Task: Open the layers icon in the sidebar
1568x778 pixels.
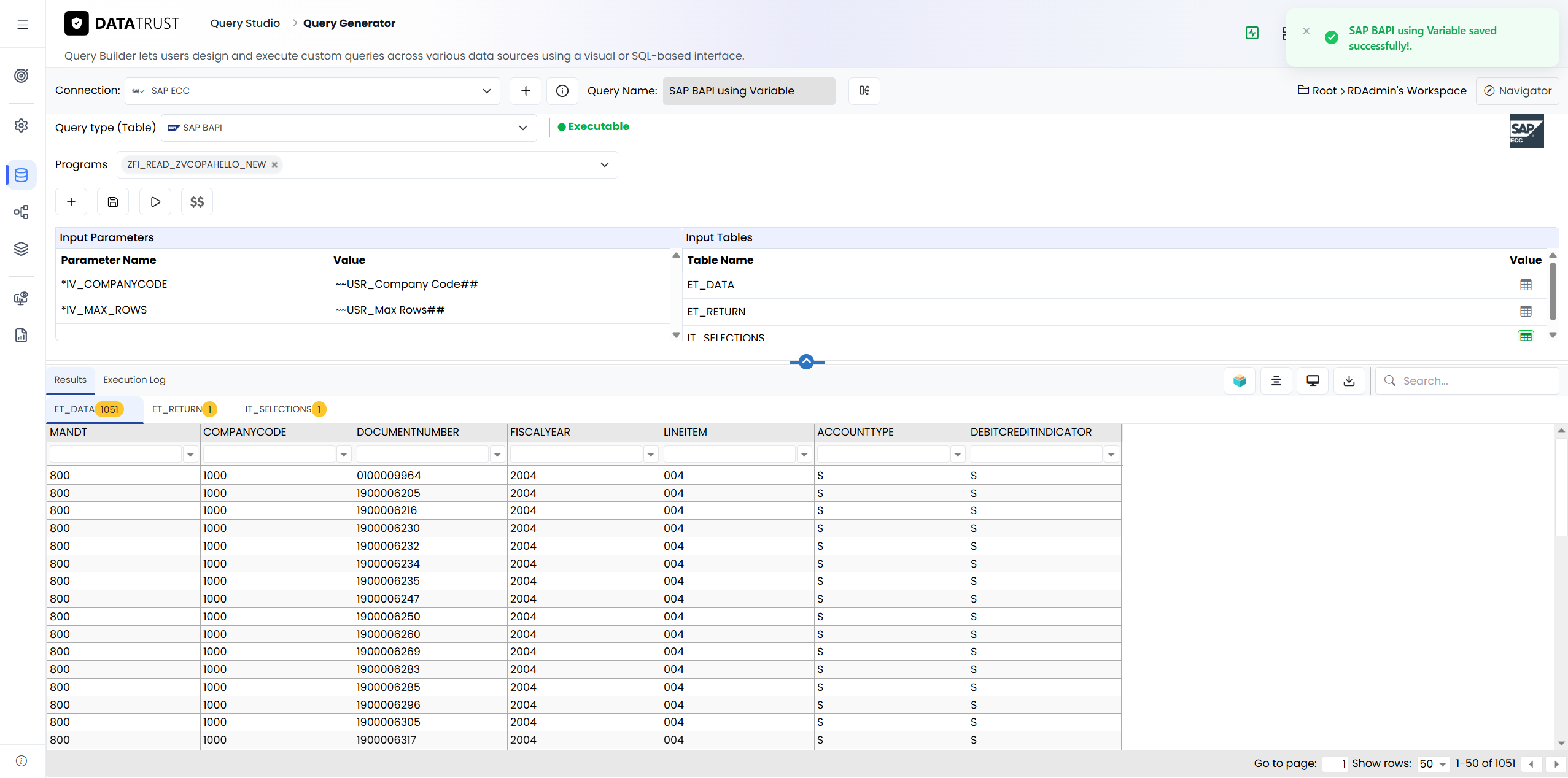Action: pyautogui.click(x=21, y=248)
